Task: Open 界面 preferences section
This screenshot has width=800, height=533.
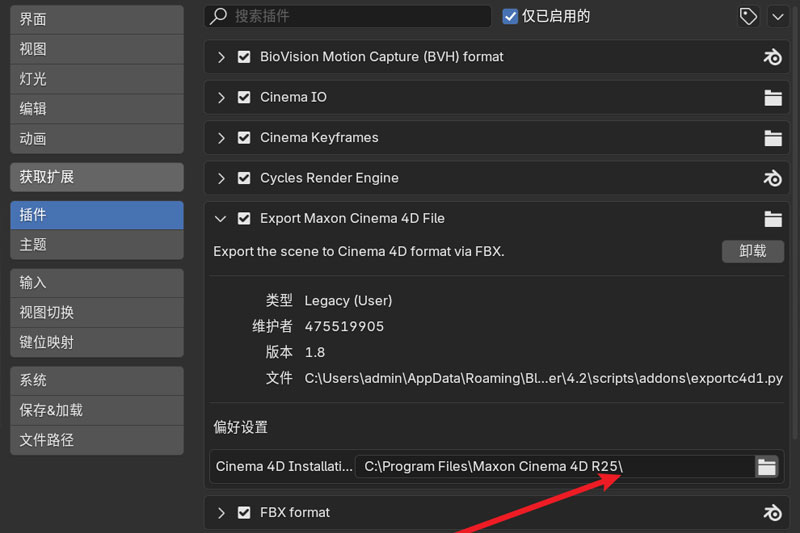Action: point(97,19)
